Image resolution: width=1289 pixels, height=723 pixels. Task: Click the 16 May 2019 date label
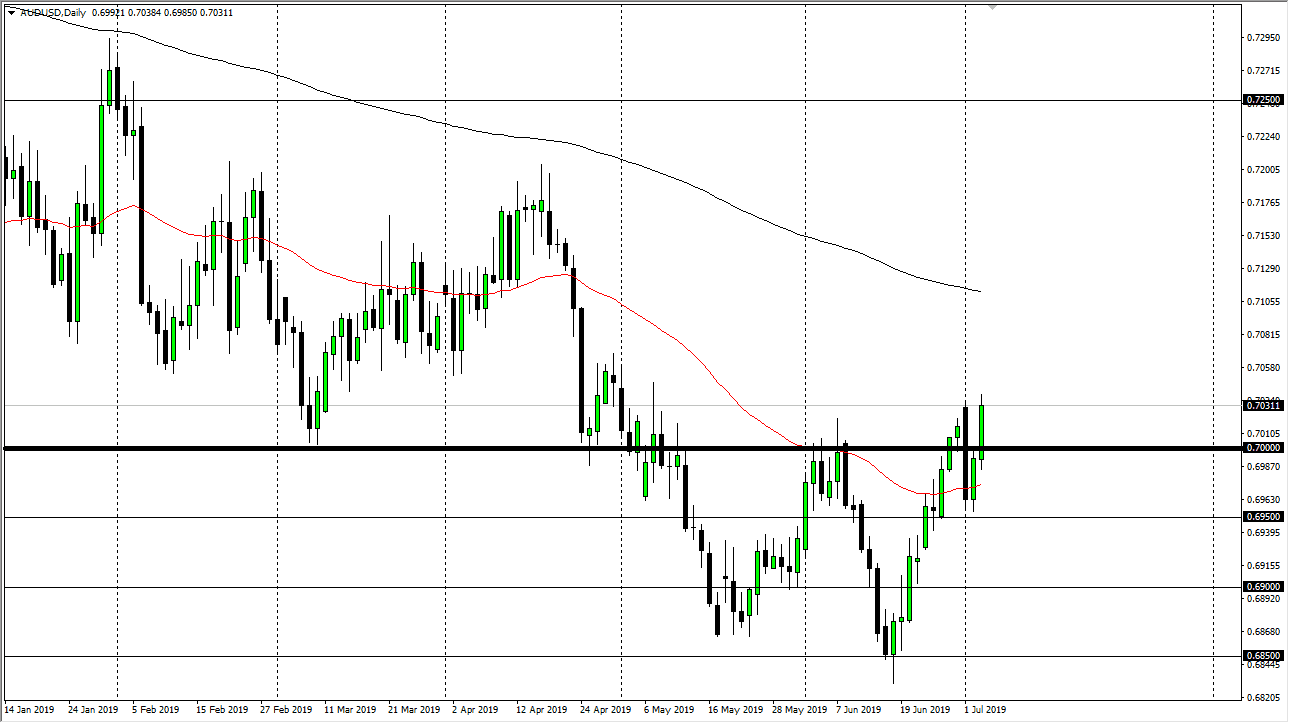732,710
